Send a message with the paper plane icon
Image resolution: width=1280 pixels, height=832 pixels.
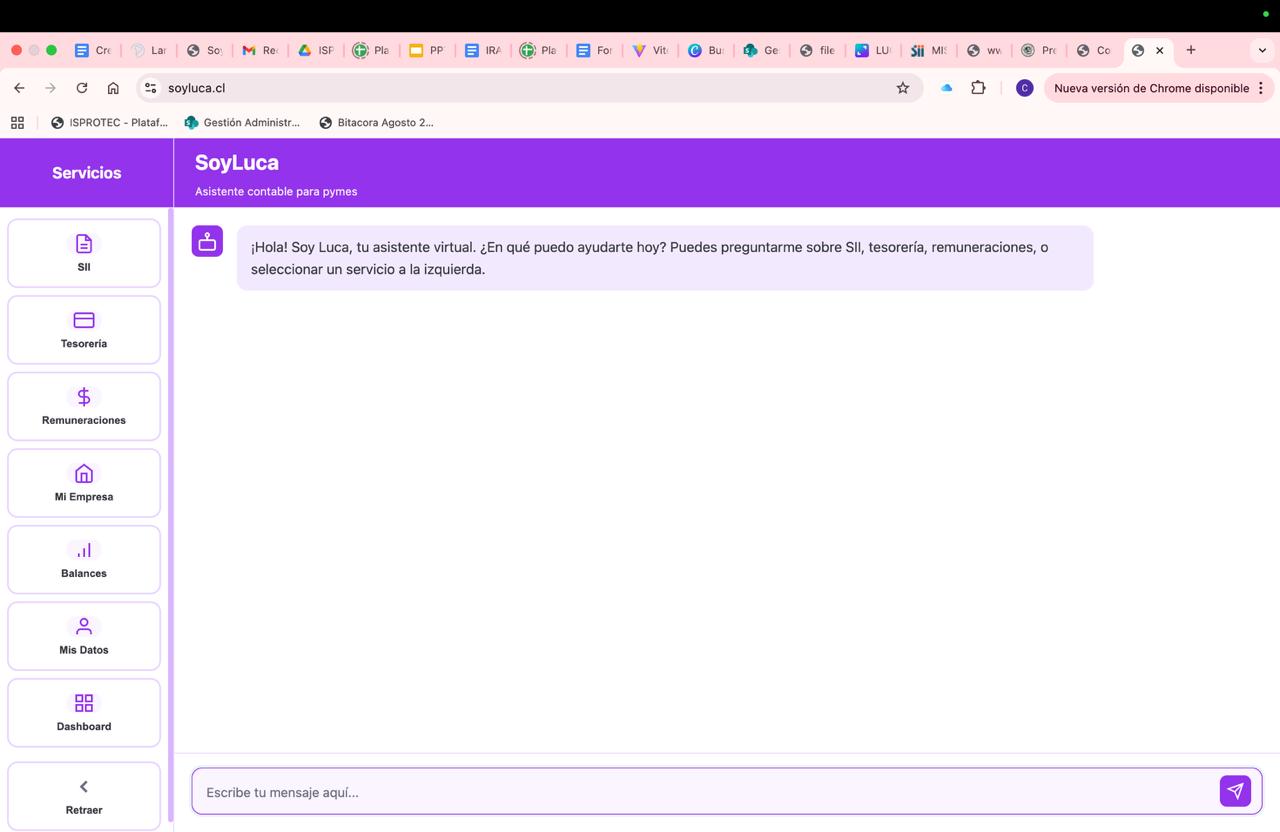(x=1235, y=791)
